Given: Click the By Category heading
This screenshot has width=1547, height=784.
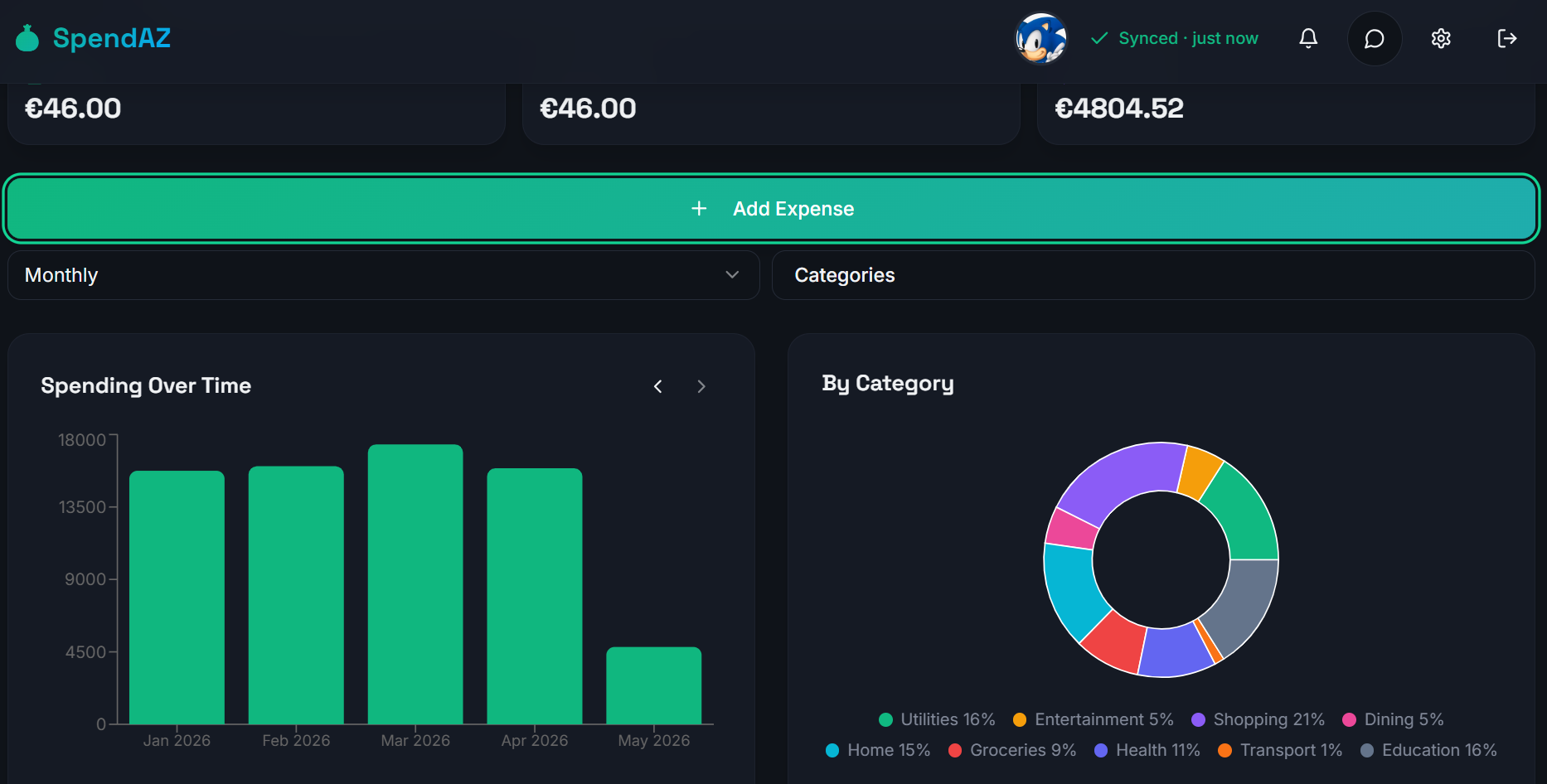Looking at the screenshot, I should coord(888,383).
